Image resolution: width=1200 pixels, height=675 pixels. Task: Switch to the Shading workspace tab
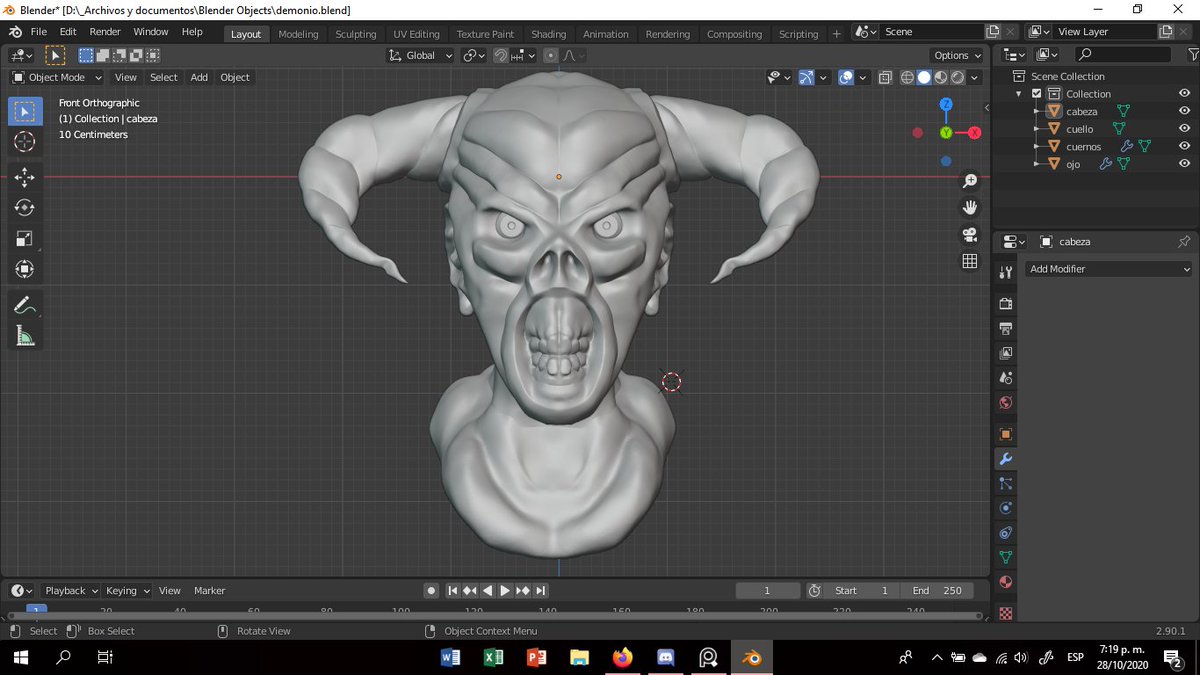548,34
